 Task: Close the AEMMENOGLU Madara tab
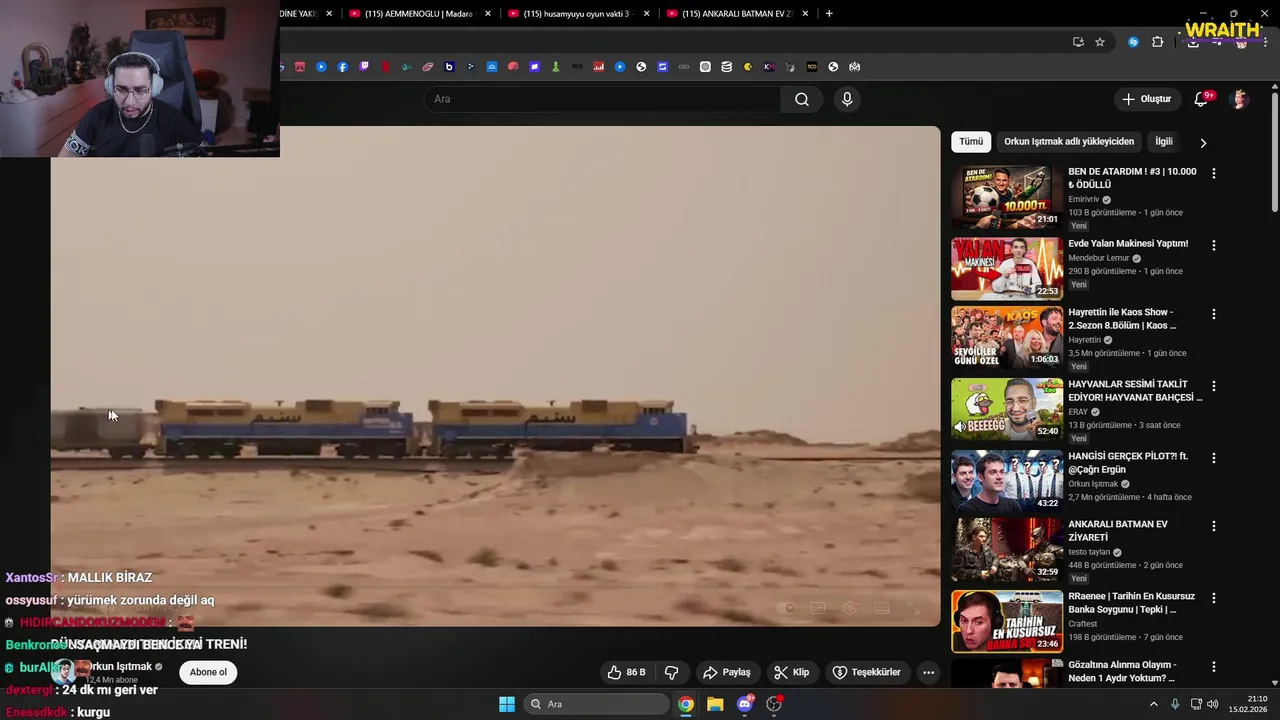(x=488, y=14)
